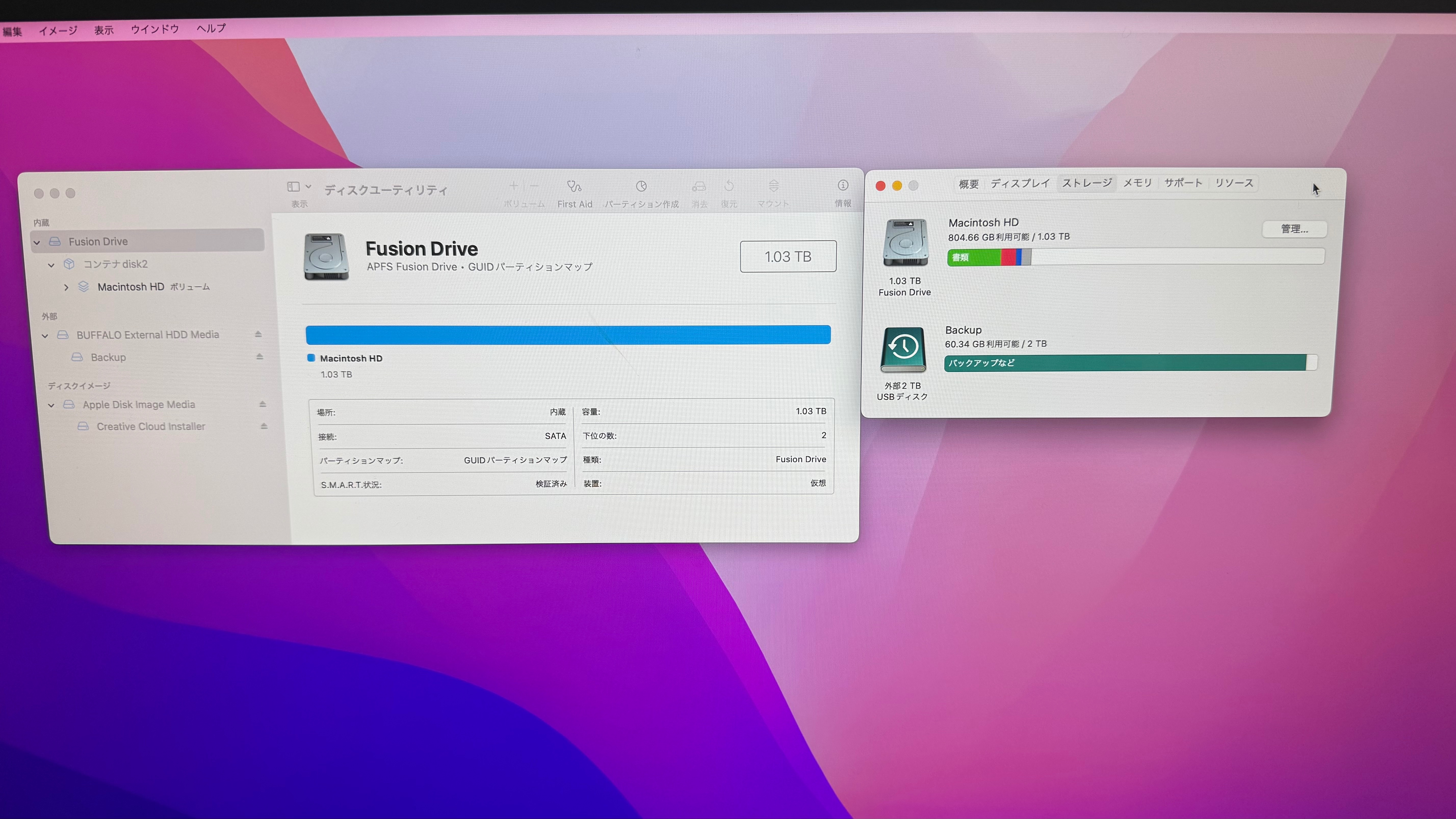The height and width of the screenshot is (819, 1456).
Task: Eject the Creative Cloud Installer volume
Action: coord(264,426)
